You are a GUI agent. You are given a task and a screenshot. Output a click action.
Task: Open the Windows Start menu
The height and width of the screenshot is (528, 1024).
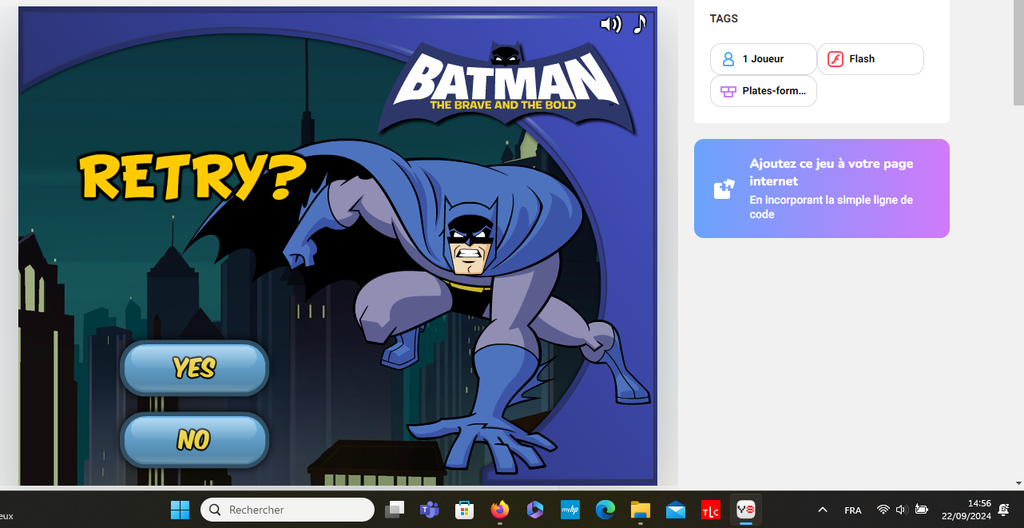click(180, 510)
